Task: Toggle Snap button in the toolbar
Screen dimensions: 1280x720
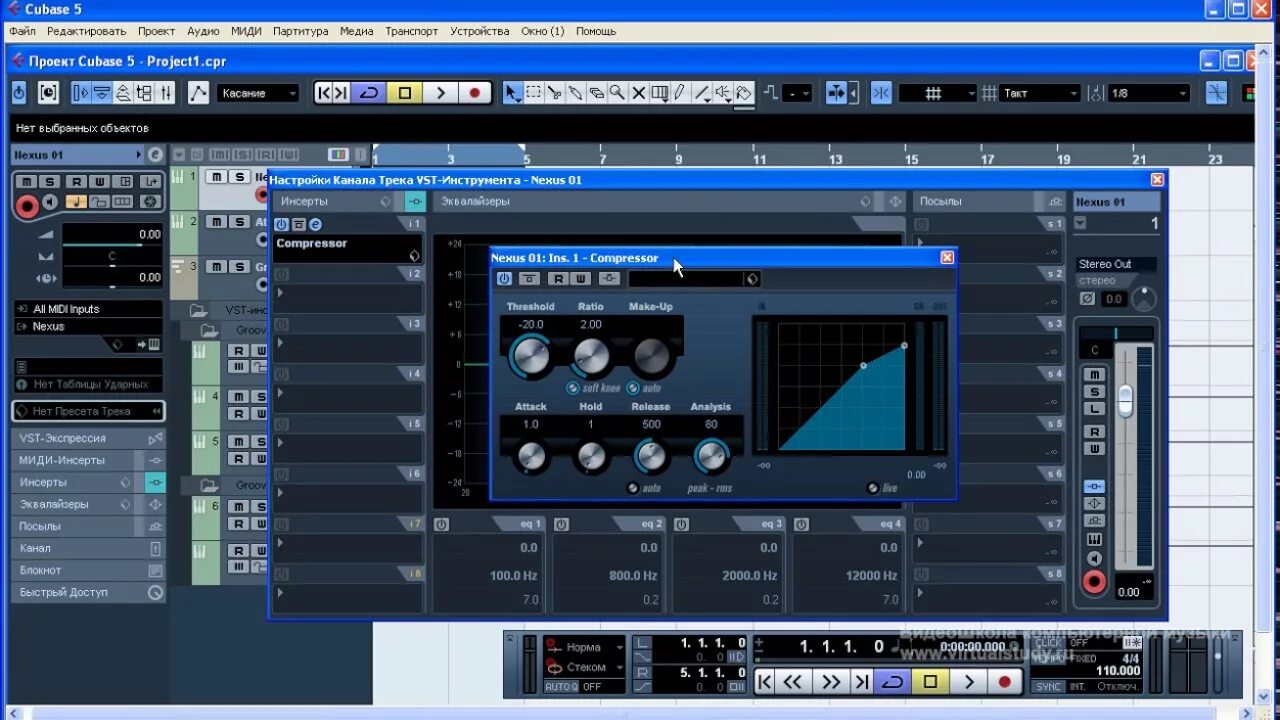Action: [881, 93]
